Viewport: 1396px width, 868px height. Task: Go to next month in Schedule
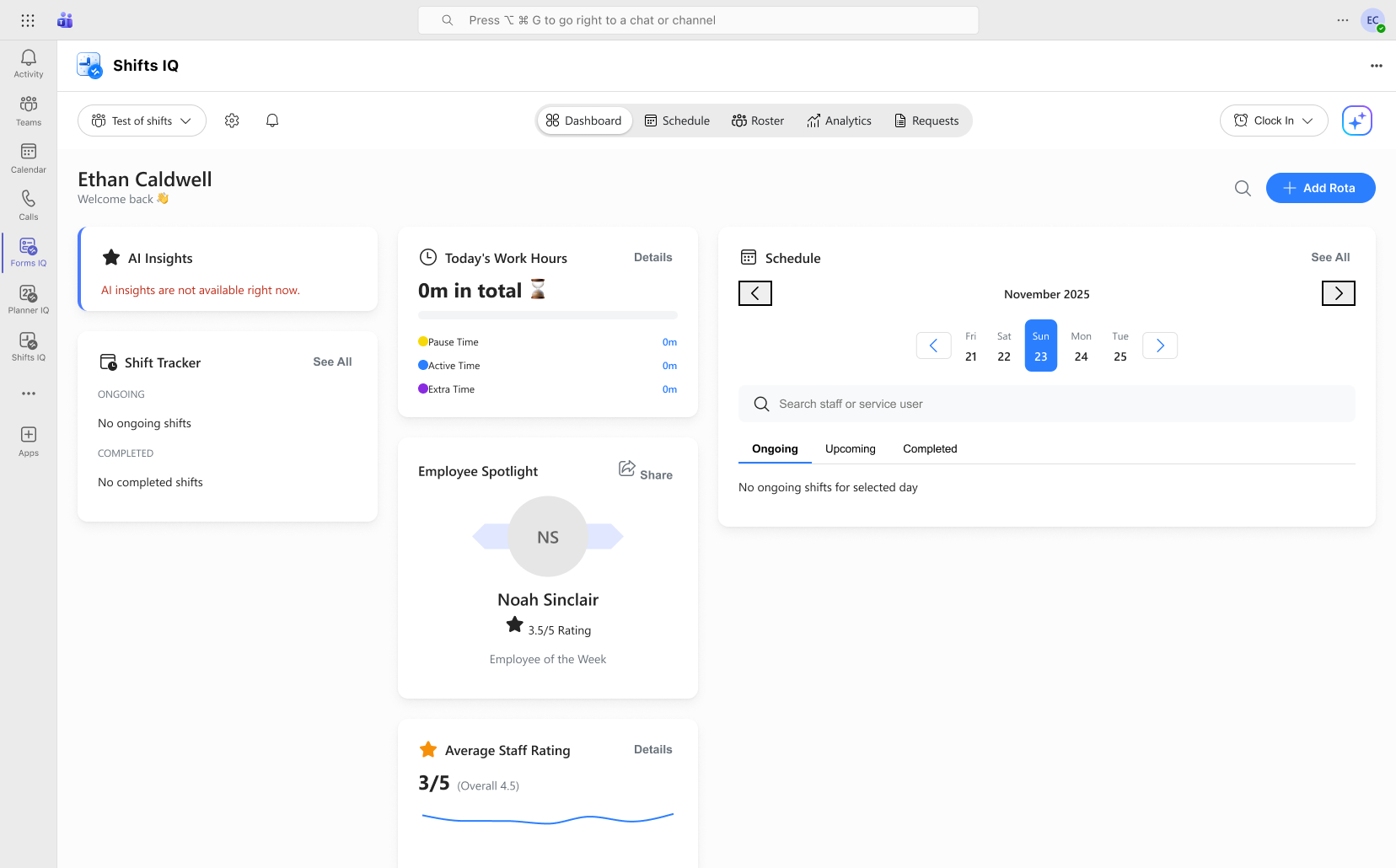1339,293
